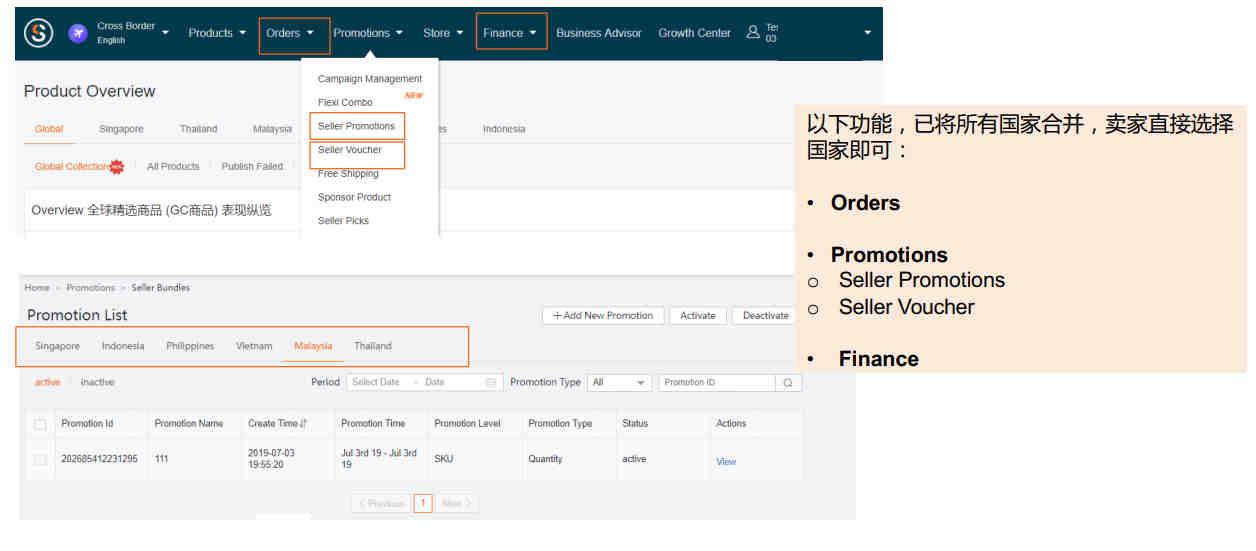Choose Seller Voucher from Promotions menu
Screen dimensions: 1256x551
click(349, 150)
